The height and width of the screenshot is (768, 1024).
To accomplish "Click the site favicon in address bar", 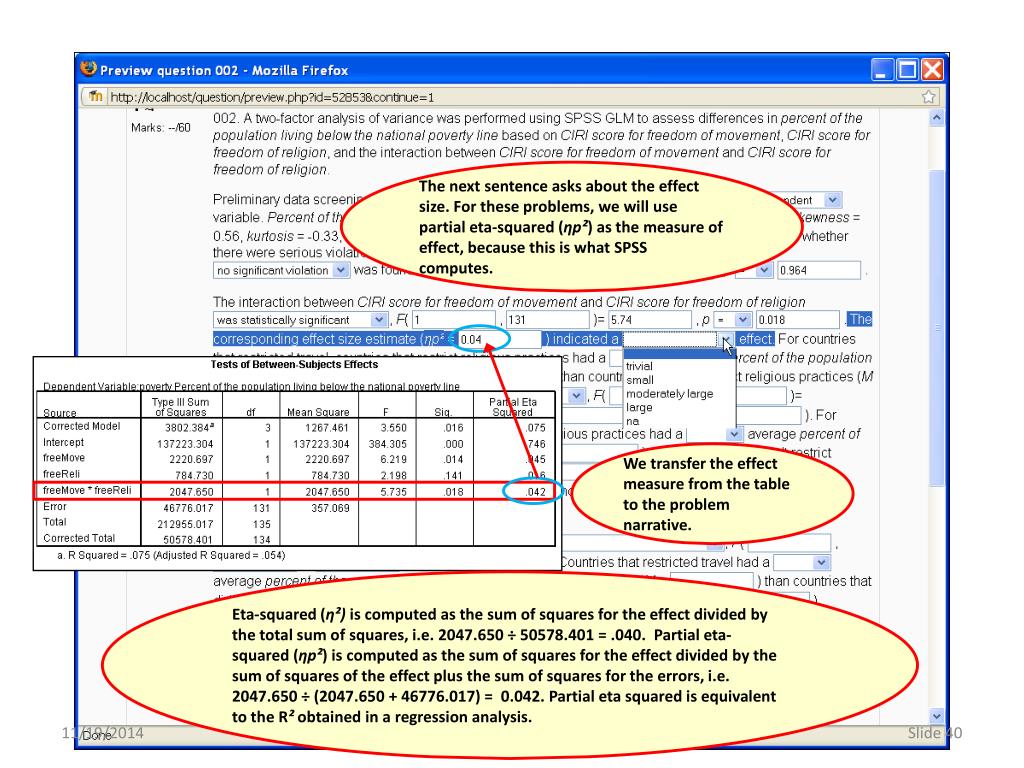I will click(x=96, y=97).
